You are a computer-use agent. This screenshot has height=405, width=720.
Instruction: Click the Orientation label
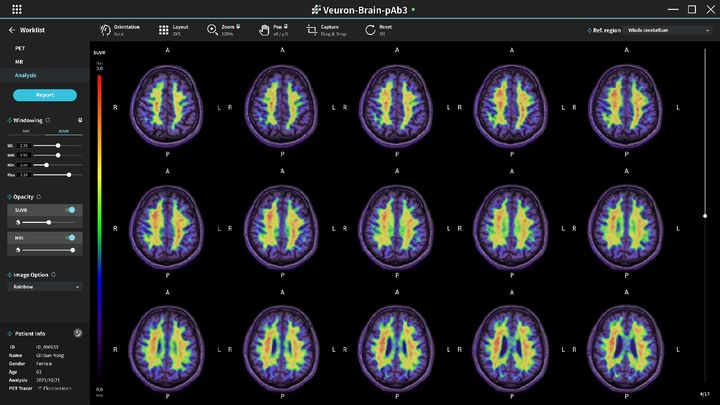[127, 27]
